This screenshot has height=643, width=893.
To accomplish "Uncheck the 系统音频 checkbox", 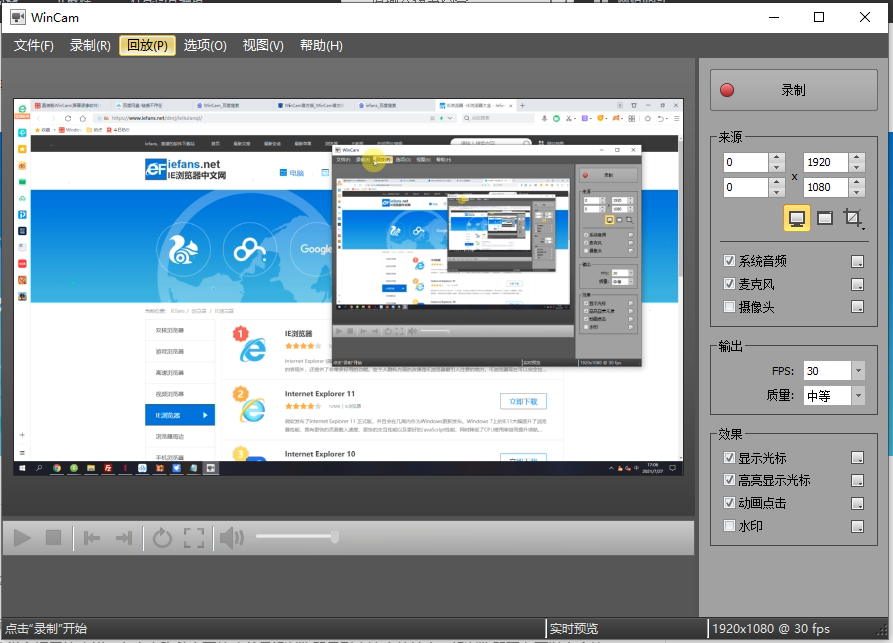I will click(729, 261).
